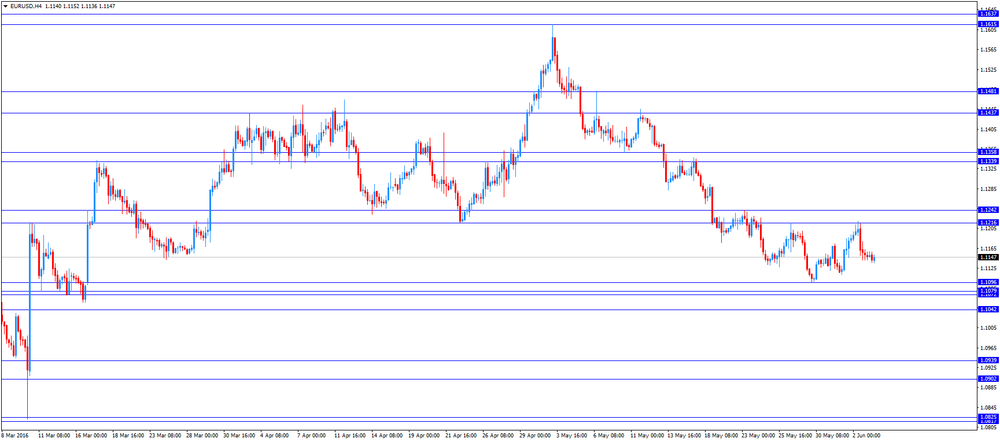1000x442 pixels.
Task: Click the 23 Mar 08:00 time label
Action: pyautogui.click(x=165, y=436)
